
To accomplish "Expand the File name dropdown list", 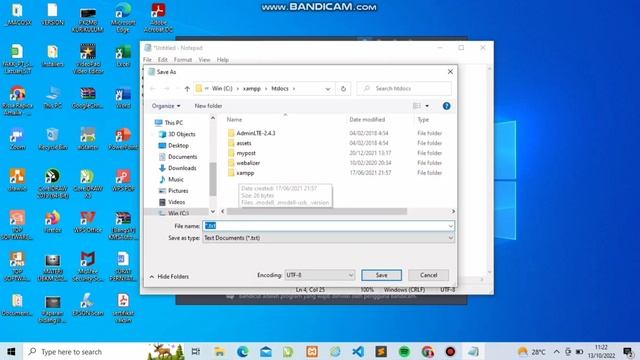I will [x=450, y=226].
